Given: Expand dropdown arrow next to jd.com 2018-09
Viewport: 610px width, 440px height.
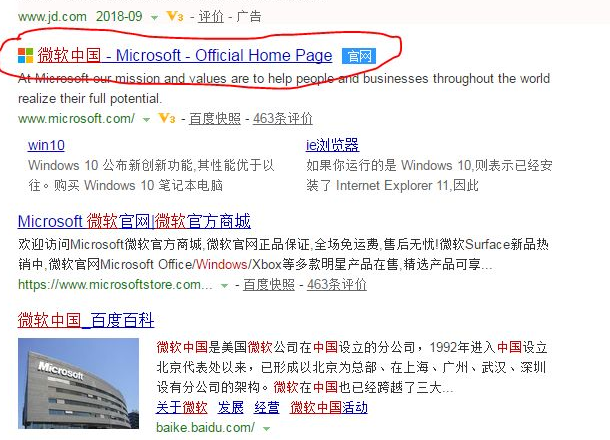Looking at the screenshot, I should [x=154, y=18].
